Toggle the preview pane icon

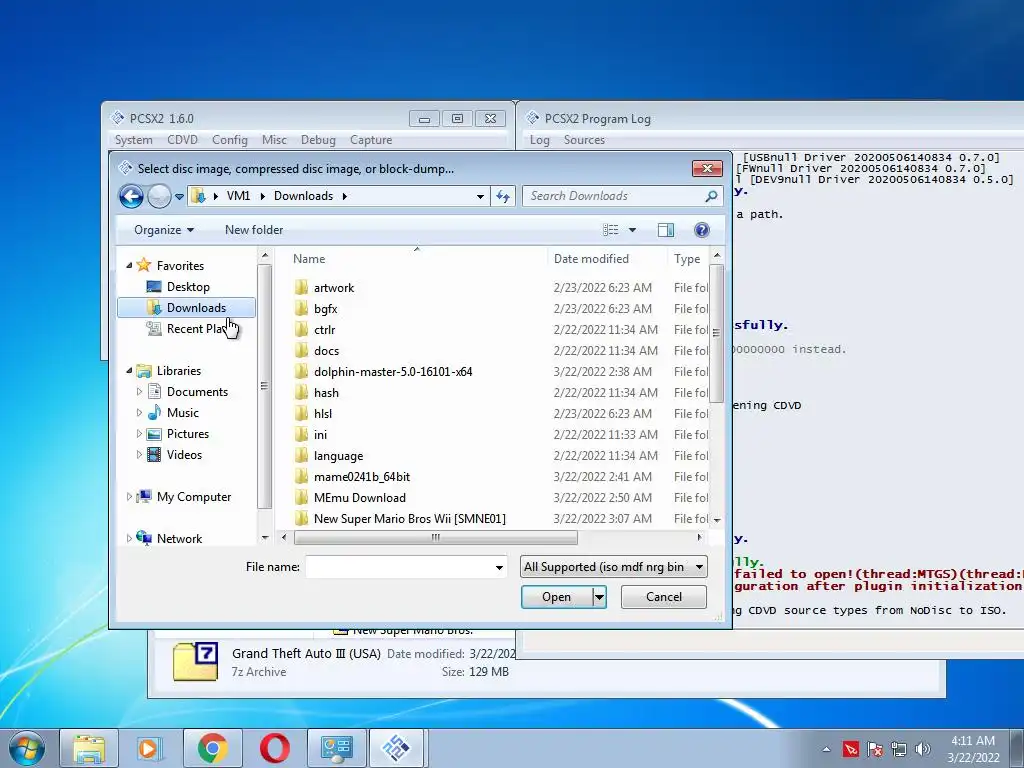tap(665, 230)
